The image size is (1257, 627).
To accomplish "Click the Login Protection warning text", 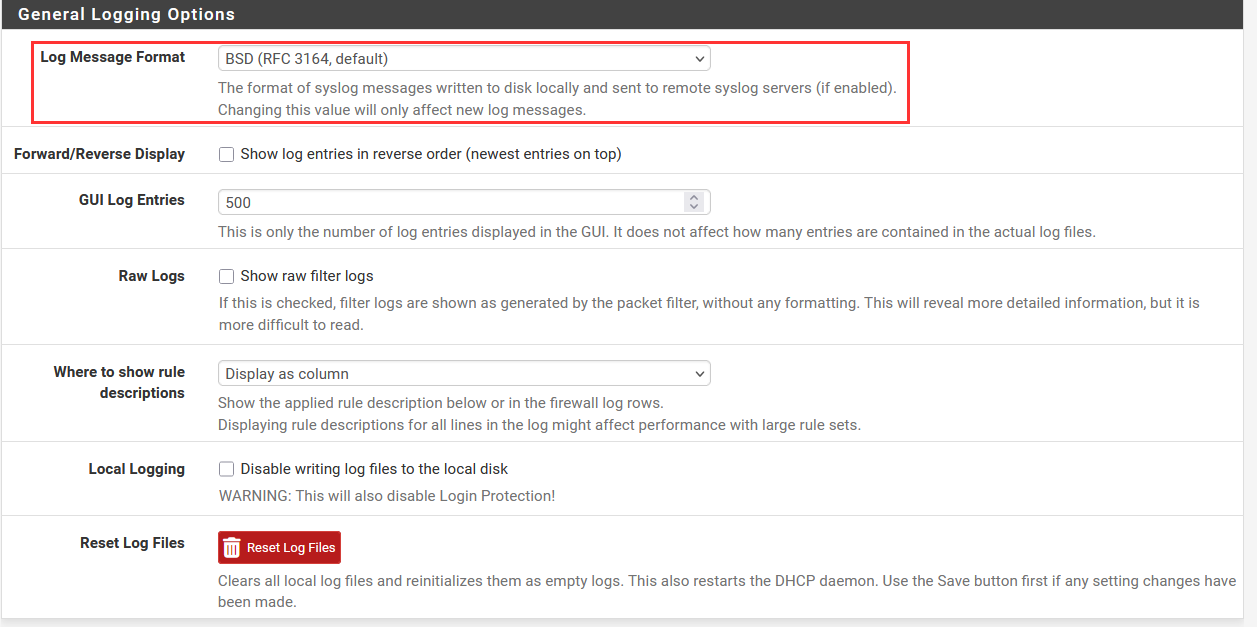I will 386,495.
